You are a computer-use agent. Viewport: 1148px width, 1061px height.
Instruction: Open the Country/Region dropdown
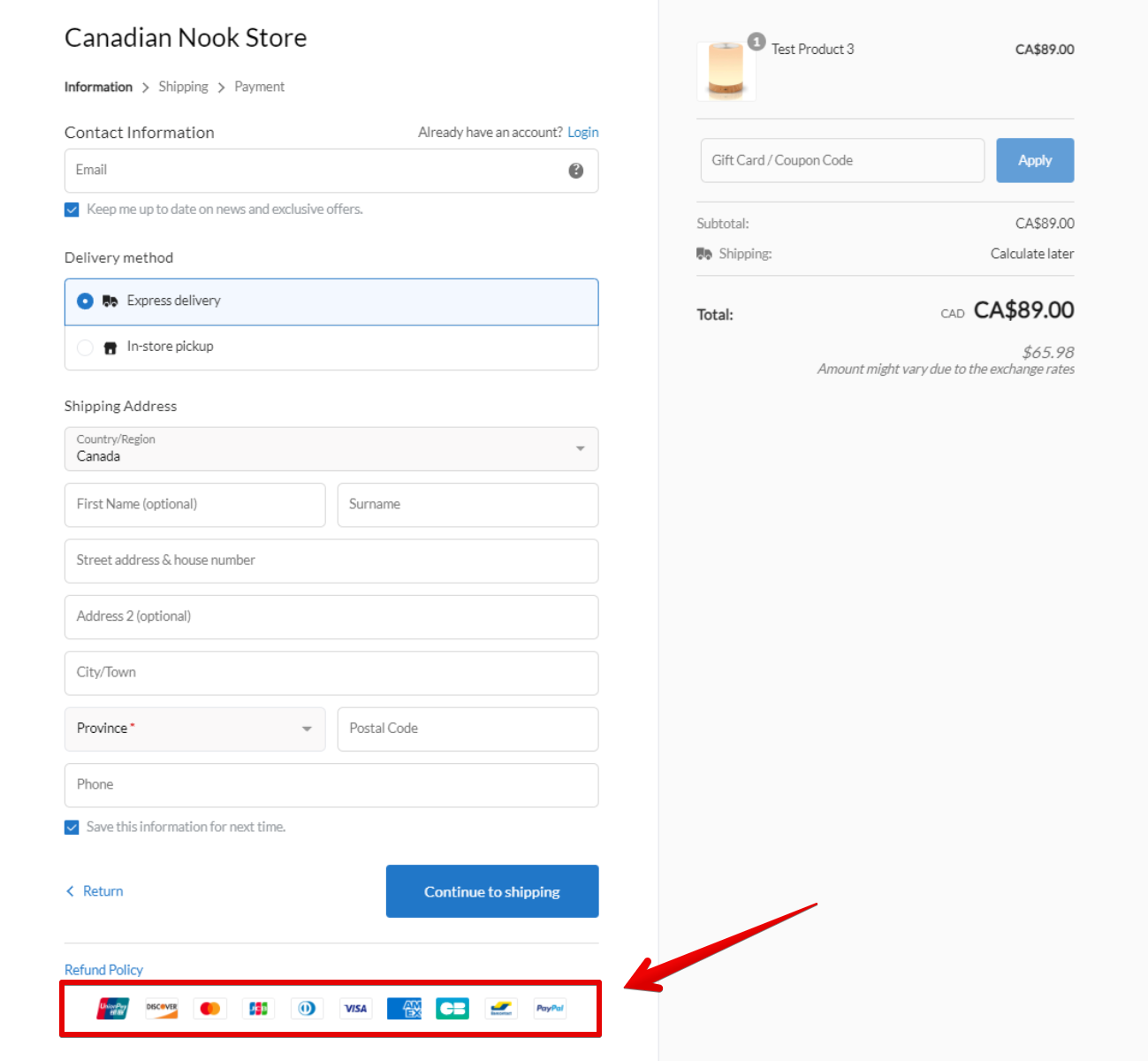tap(580, 448)
